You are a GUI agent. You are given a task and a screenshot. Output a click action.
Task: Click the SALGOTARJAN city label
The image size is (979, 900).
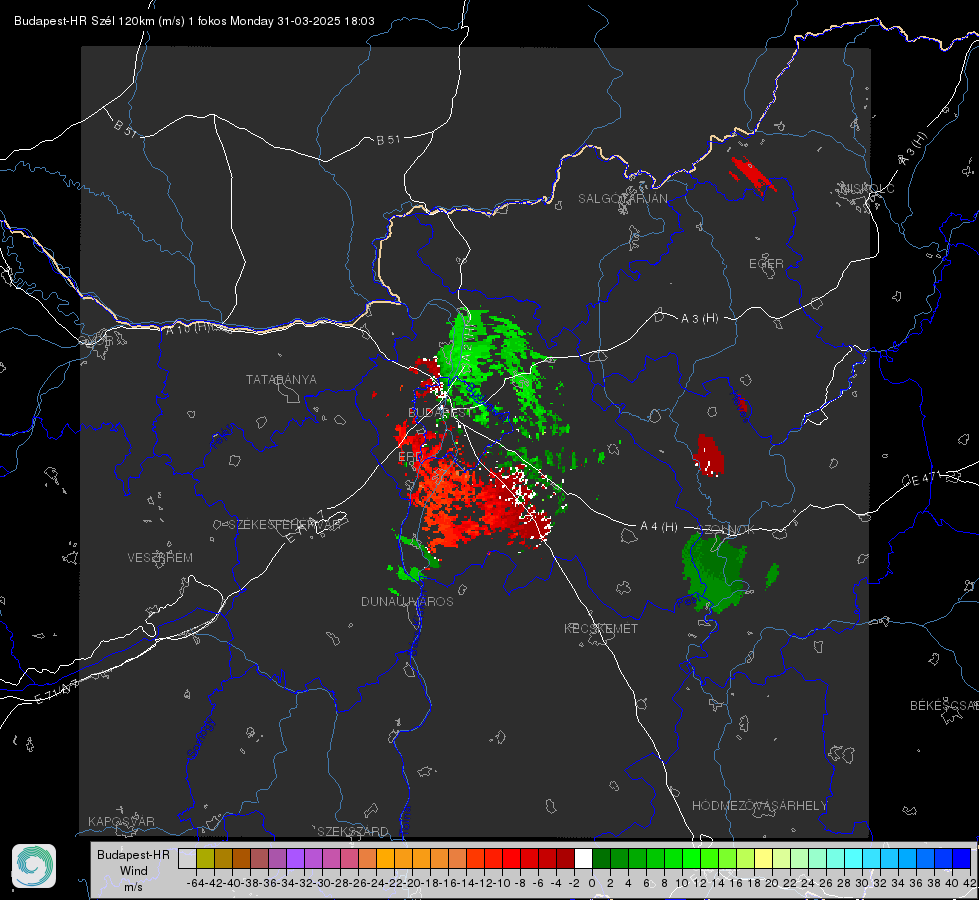pos(622,199)
